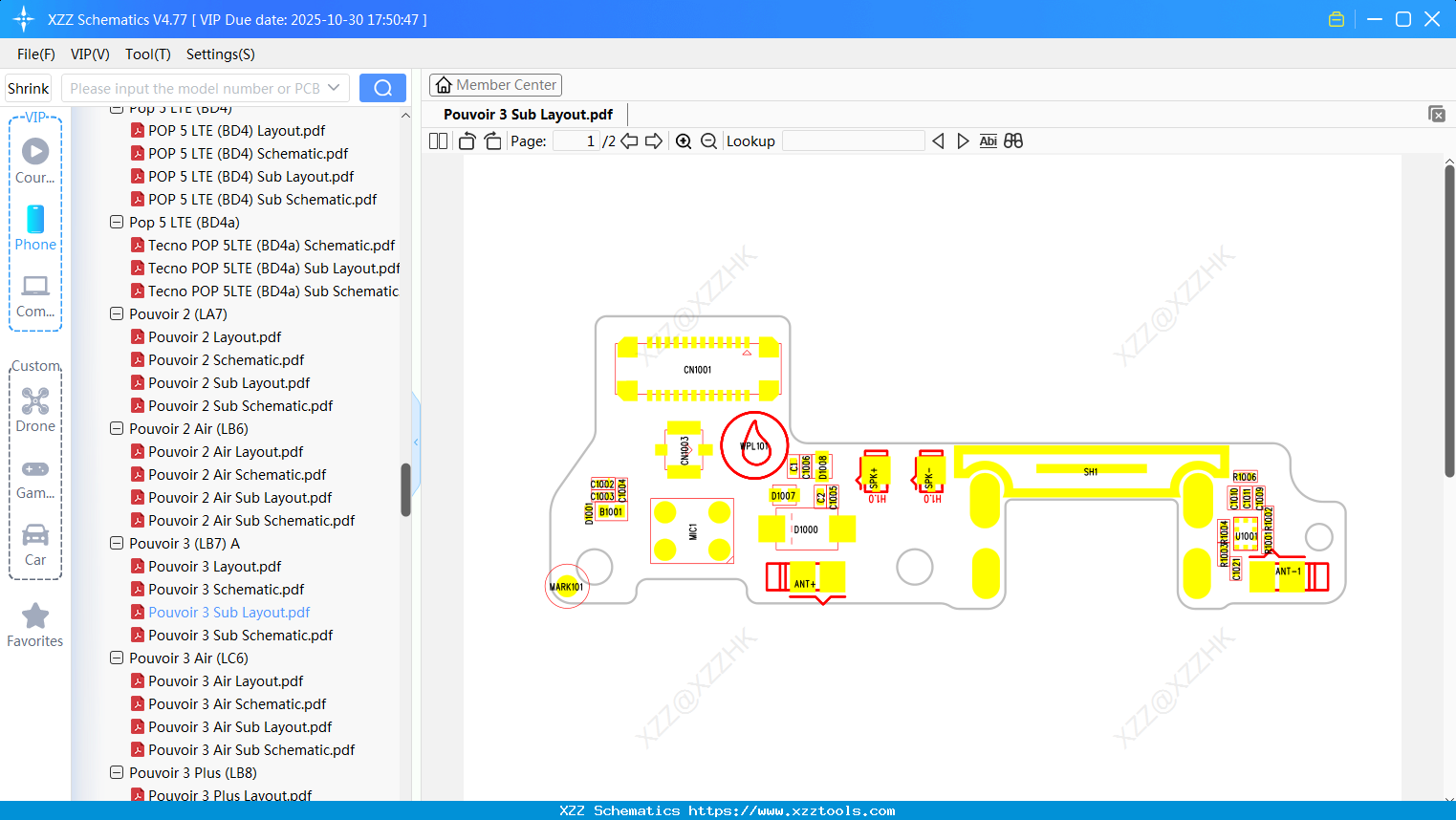Open the model number search dropdown
This screenshot has width=1456, height=820.
(x=332, y=87)
